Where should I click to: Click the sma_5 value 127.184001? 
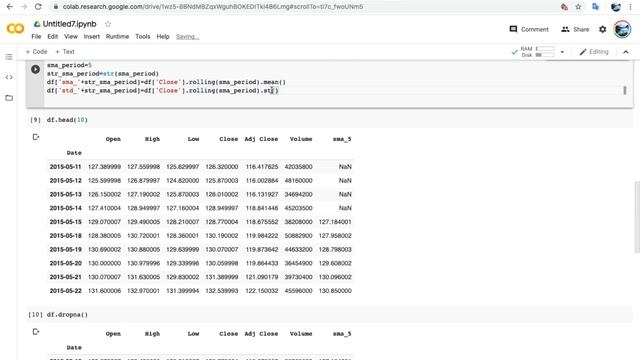[335, 222]
